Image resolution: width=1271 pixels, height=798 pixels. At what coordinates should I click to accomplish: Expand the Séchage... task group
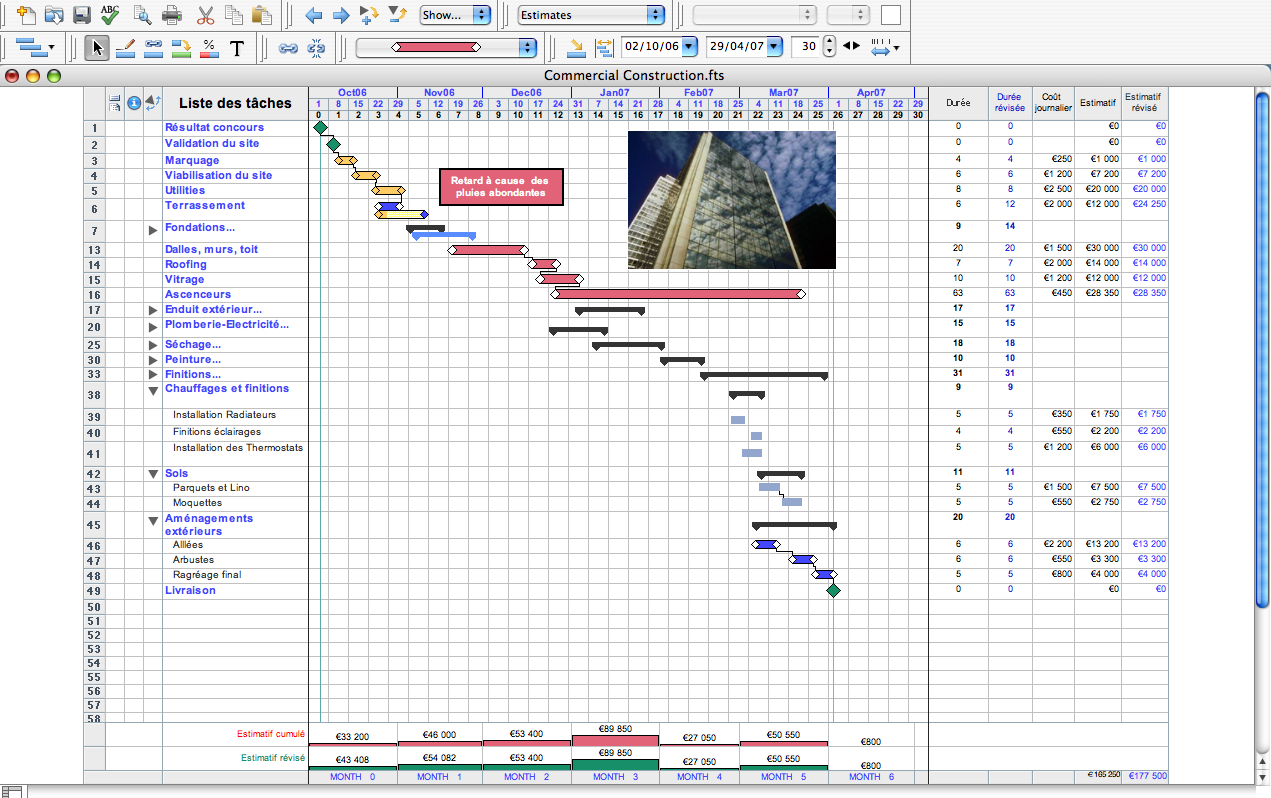pos(153,345)
